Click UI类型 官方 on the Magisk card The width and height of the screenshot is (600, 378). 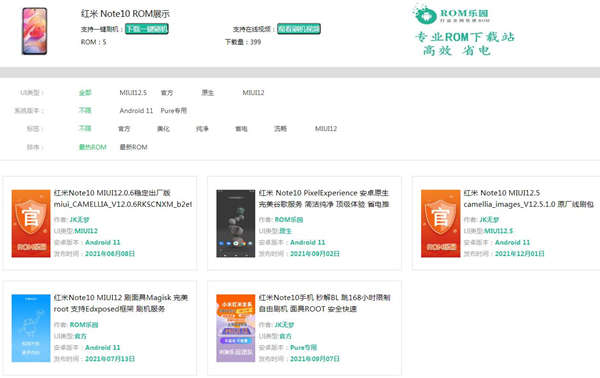point(80,336)
